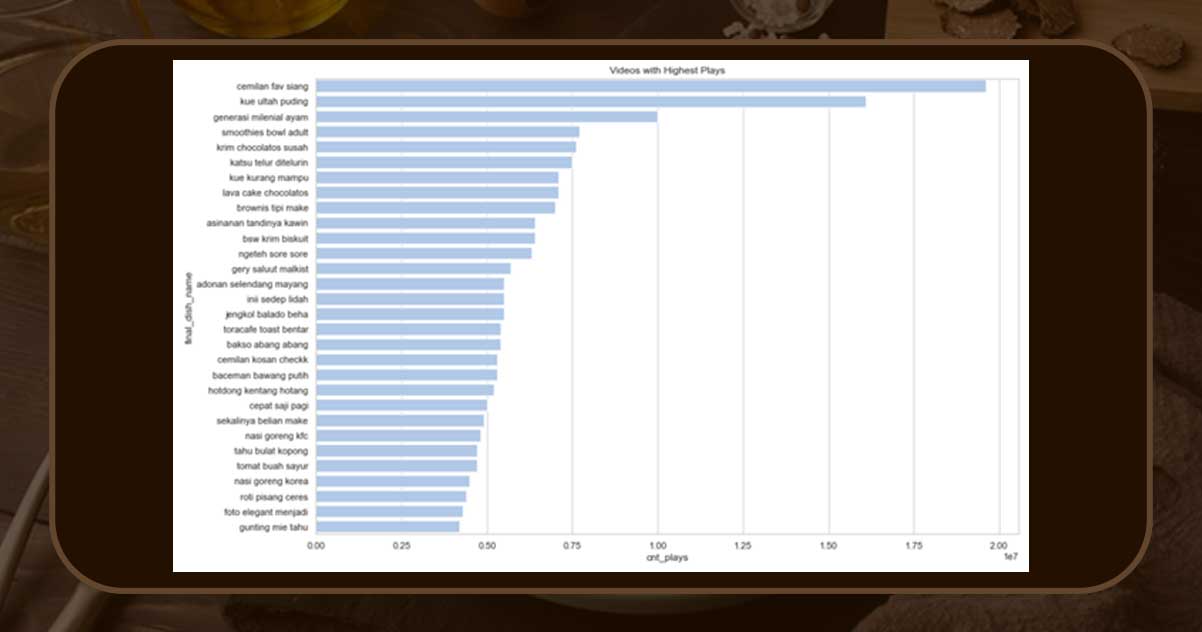
Task: Click the 'lava cake chocolatos' label
Action: coord(265,192)
